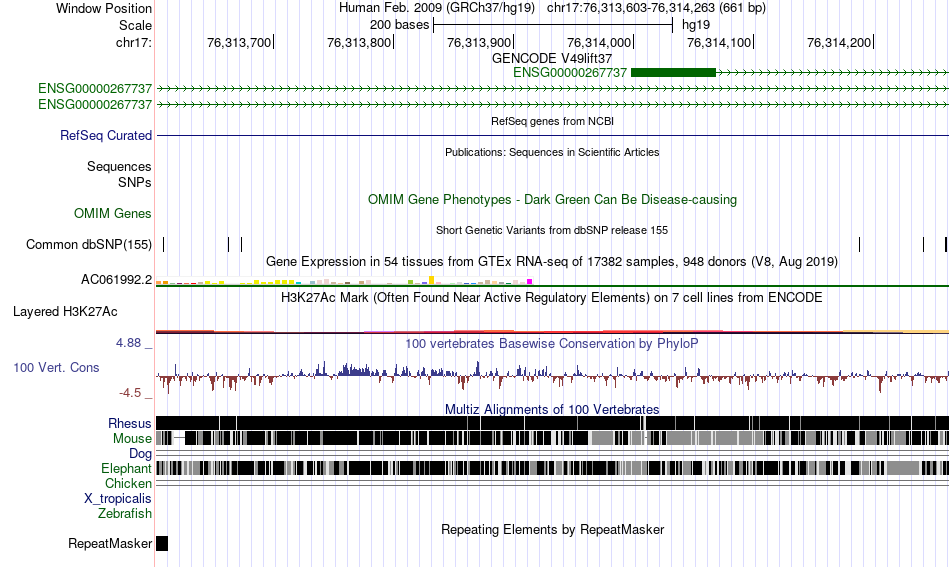The width and height of the screenshot is (950, 567).
Task: Click the Mouse alignment label
Action: 132,438
